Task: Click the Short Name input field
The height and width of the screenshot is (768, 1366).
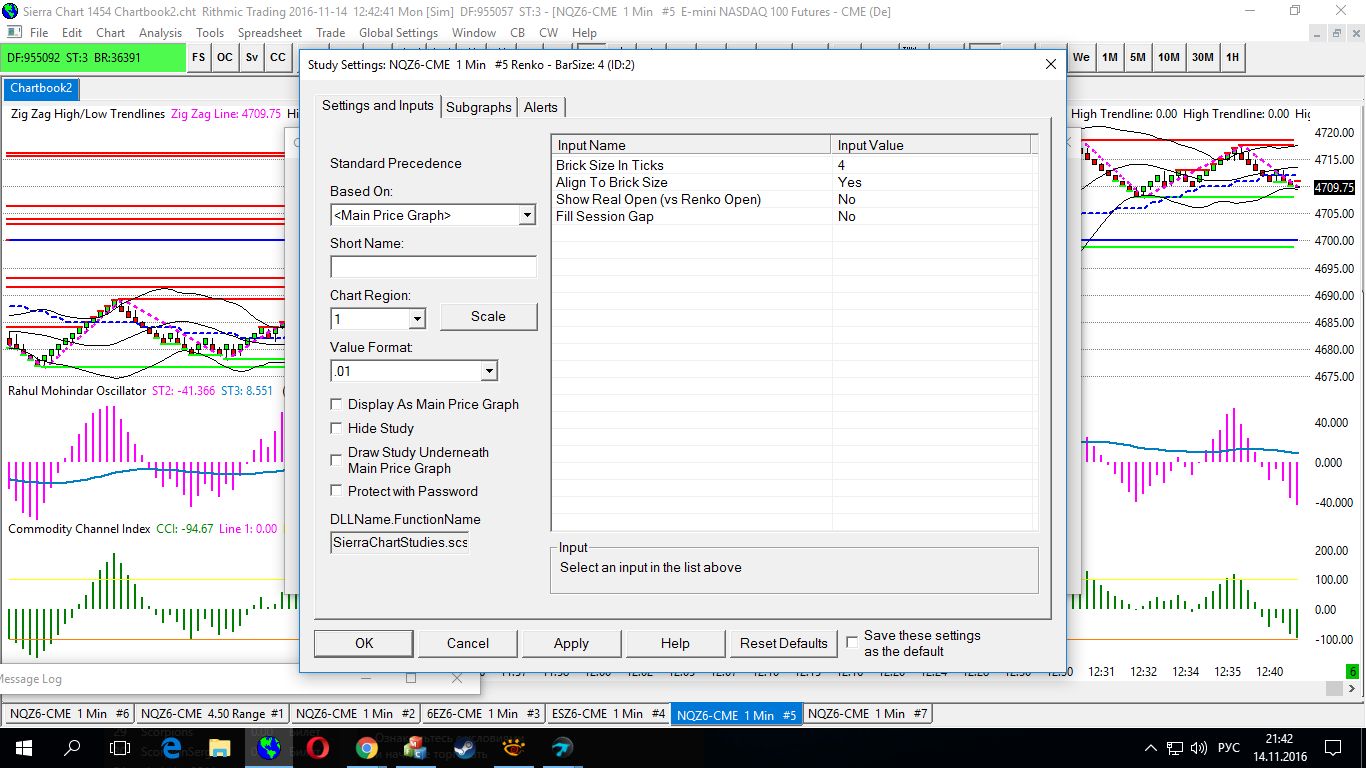Action: pyautogui.click(x=433, y=267)
